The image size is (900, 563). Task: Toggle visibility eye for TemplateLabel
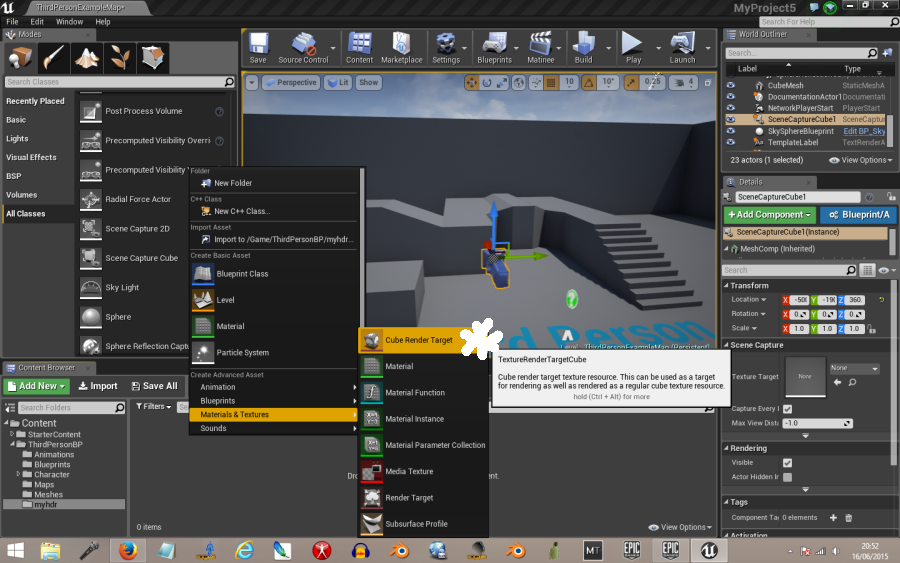[731, 142]
